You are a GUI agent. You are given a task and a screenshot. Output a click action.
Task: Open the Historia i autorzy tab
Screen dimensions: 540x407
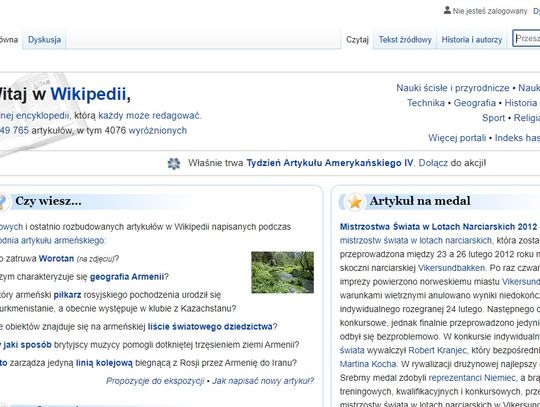[472, 40]
